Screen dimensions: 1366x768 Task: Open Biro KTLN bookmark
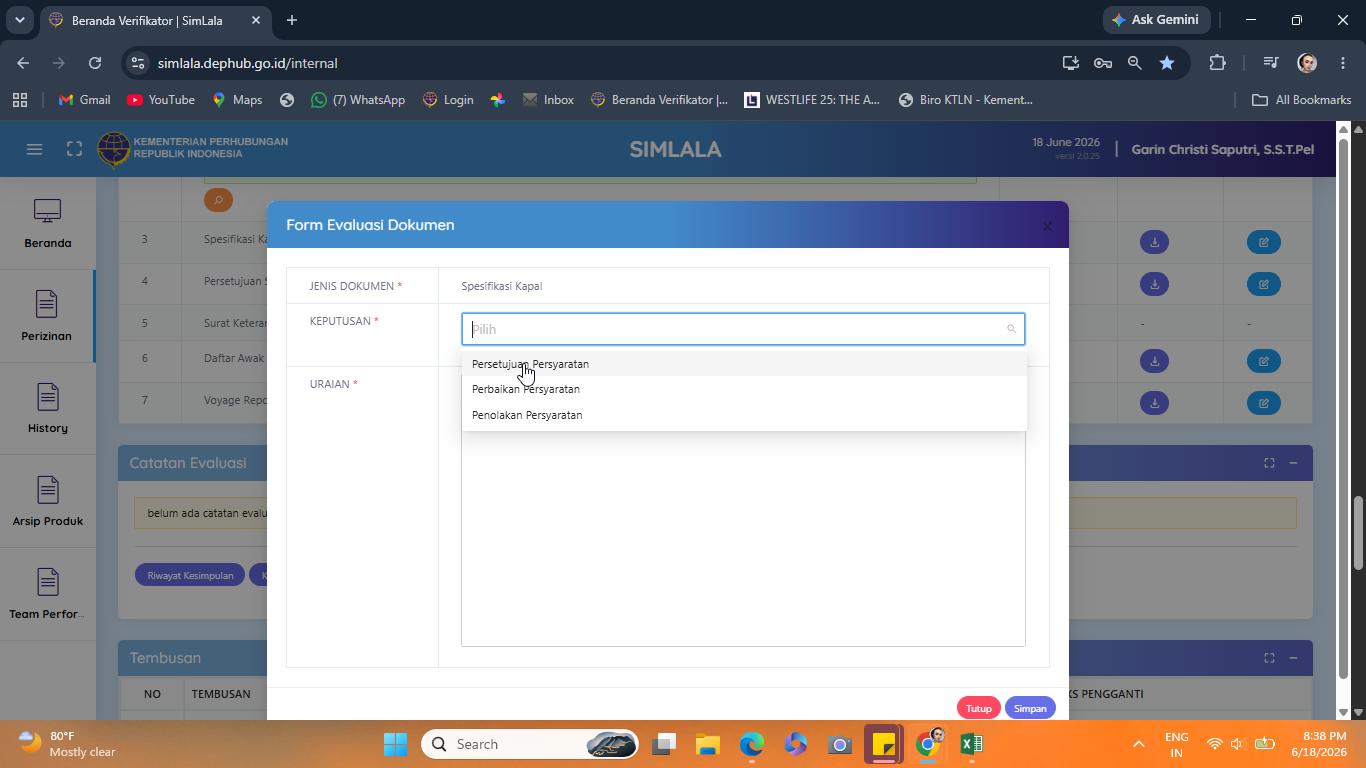(965, 100)
